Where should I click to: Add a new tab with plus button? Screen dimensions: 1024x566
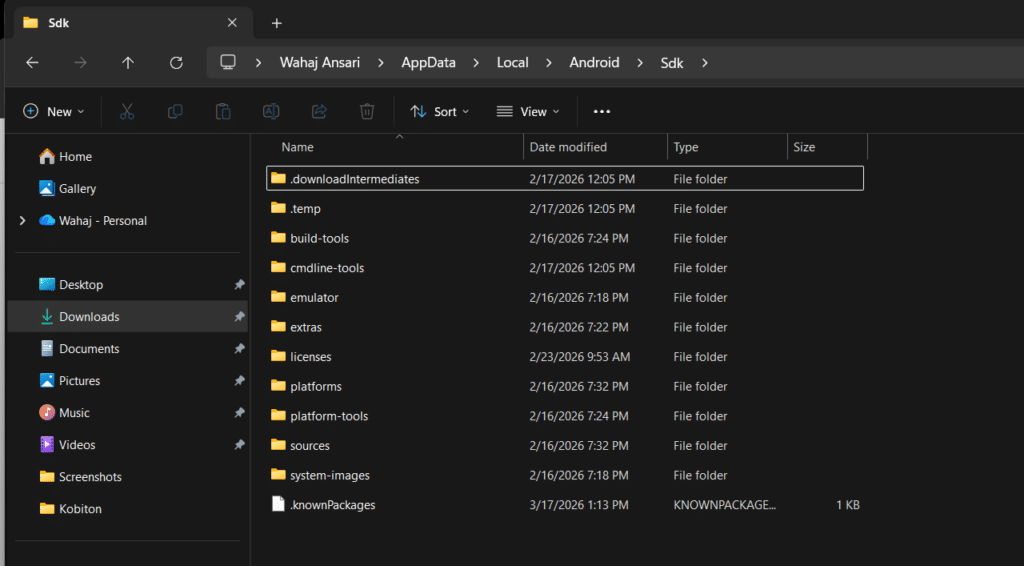point(277,23)
